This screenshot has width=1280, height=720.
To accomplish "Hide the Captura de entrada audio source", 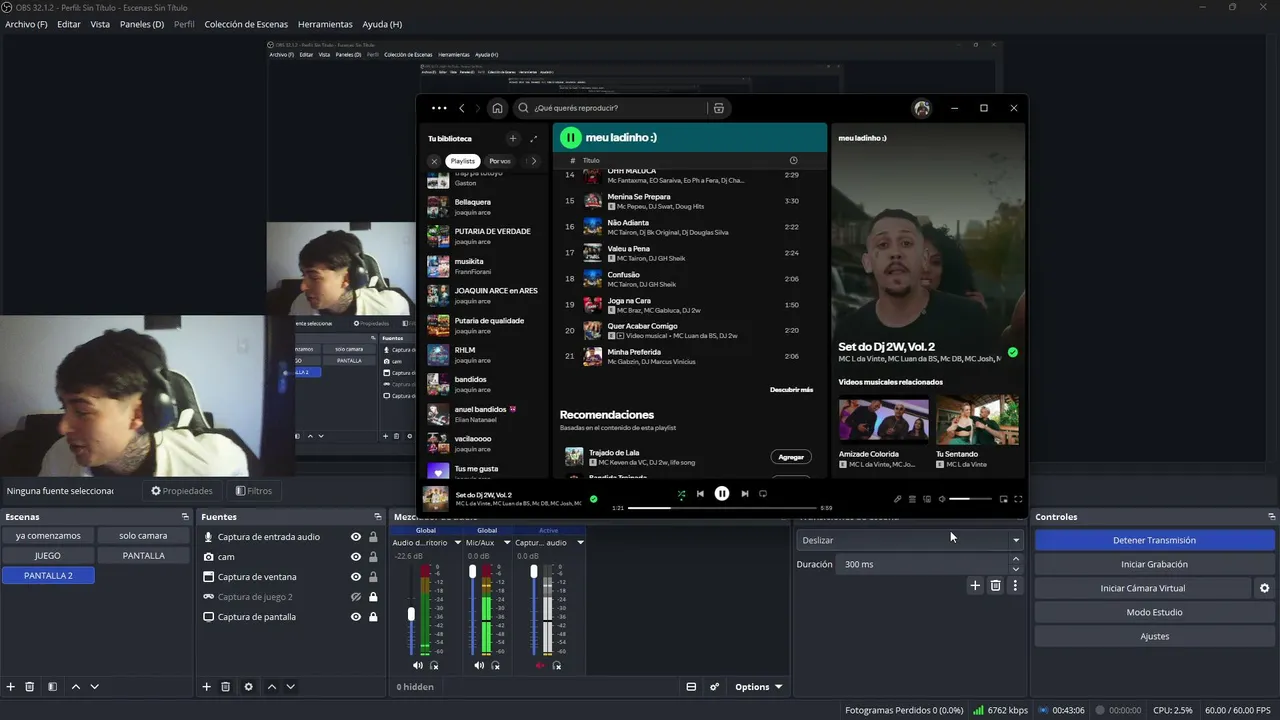I will click(356, 537).
